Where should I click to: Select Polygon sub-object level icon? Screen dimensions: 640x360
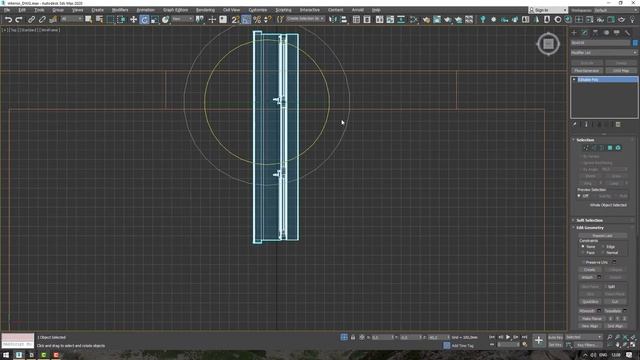point(610,148)
